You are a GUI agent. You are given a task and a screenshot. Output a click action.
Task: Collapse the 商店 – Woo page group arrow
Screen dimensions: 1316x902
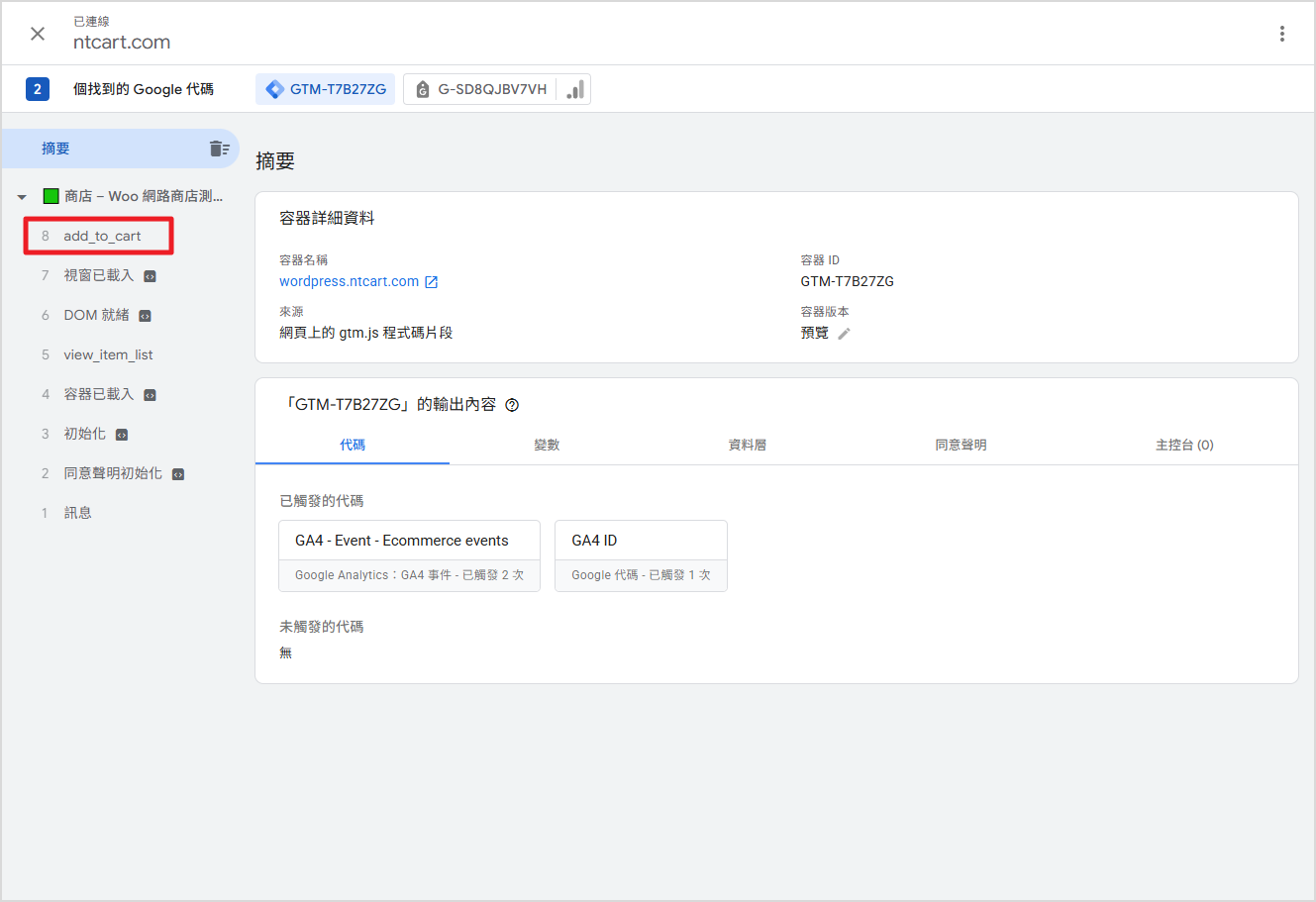22,197
